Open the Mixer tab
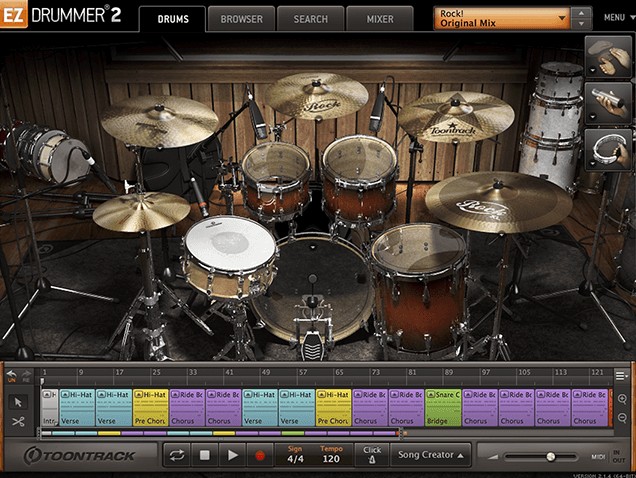This screenshot has height=478, width=636. pyautogui.click(x=379, y=18)
